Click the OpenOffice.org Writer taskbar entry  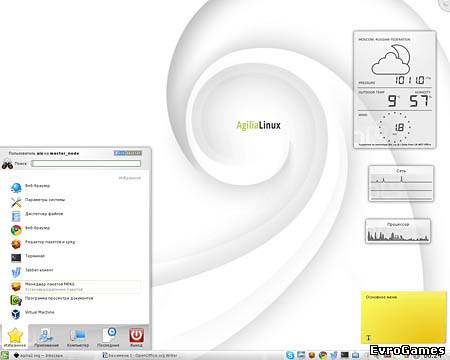point(140,356)
